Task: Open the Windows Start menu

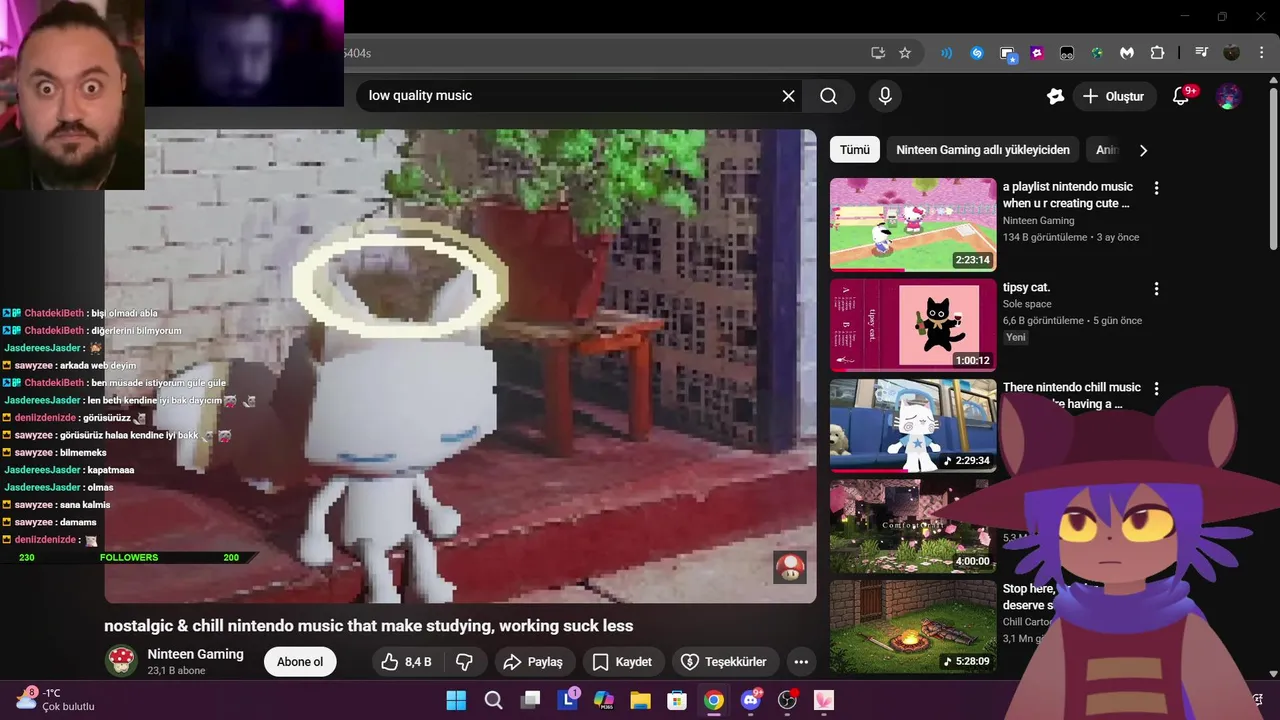Action: pos(456,700)
